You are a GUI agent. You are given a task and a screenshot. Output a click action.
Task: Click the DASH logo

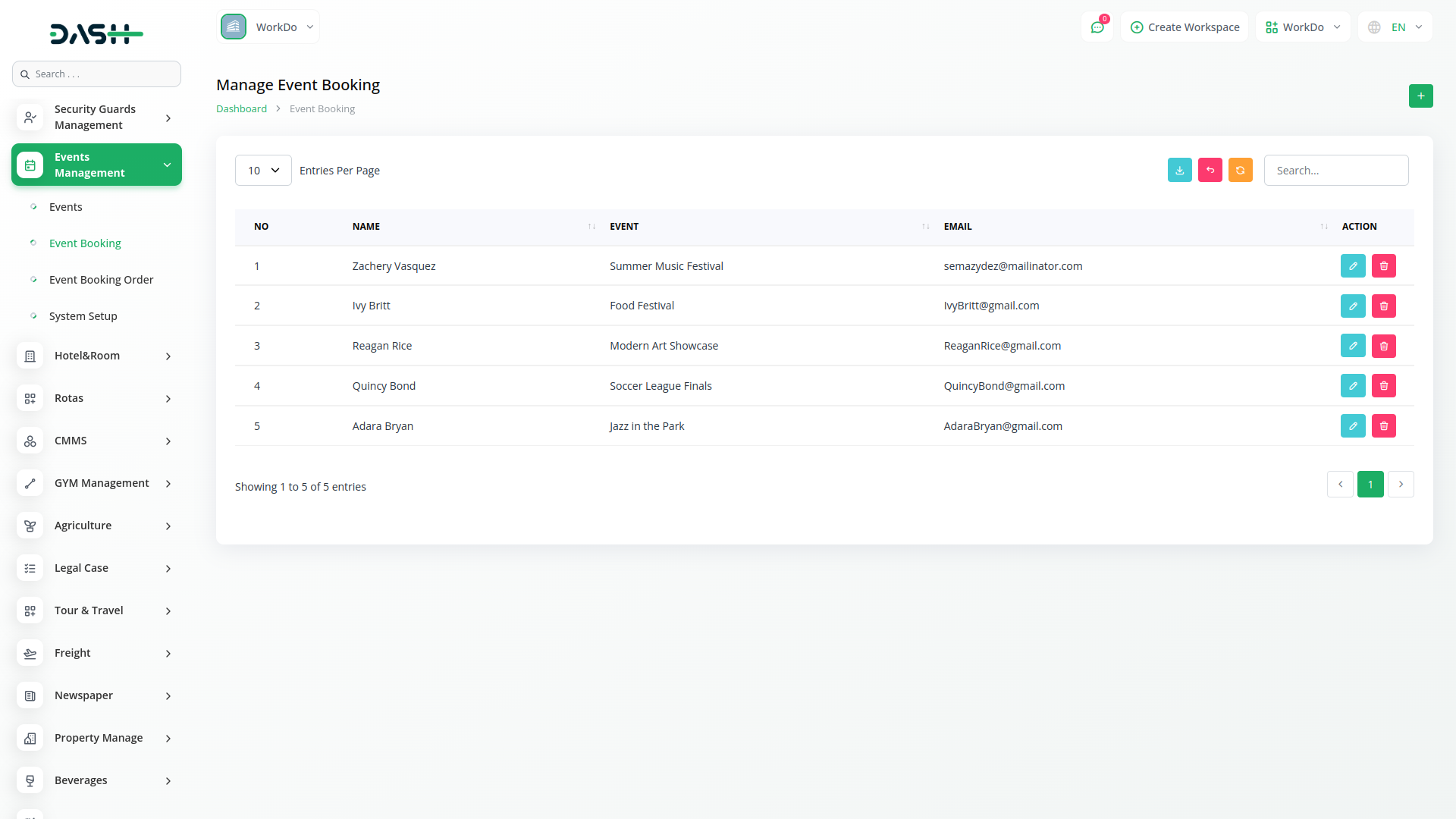pos(96,33)
